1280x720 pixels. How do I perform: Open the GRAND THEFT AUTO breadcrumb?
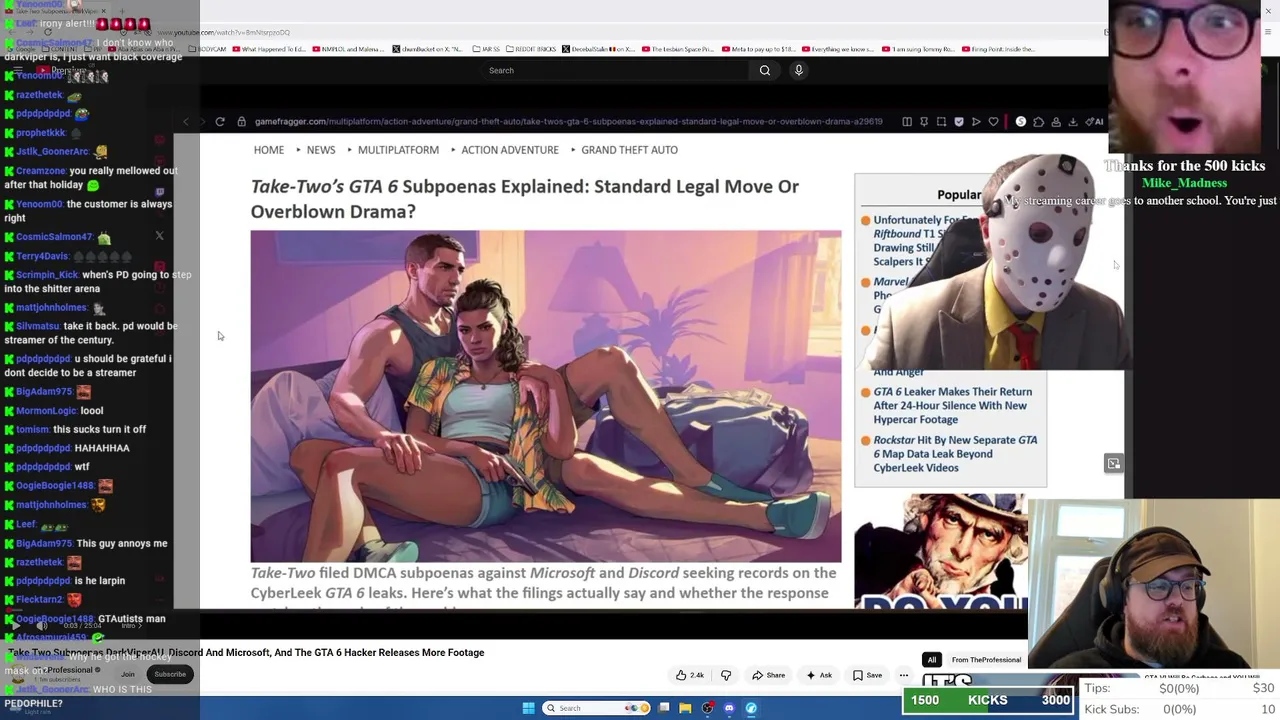coord(629,150)
